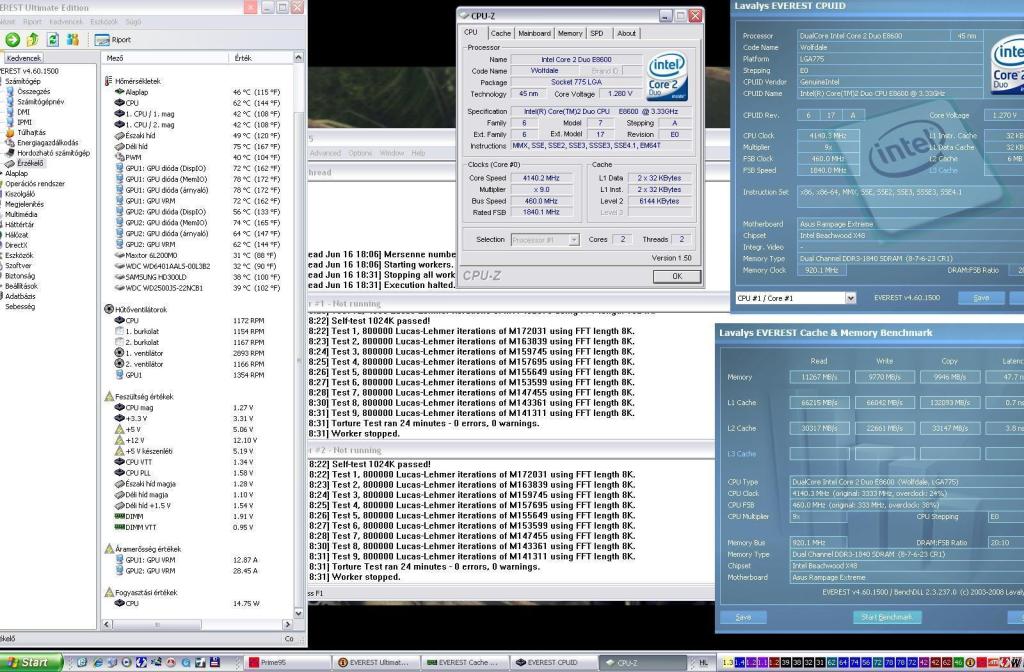The height and width of the screenshot is (672, 1024).
Task: Click the Mező column header
Action: [x=165, y=58]
